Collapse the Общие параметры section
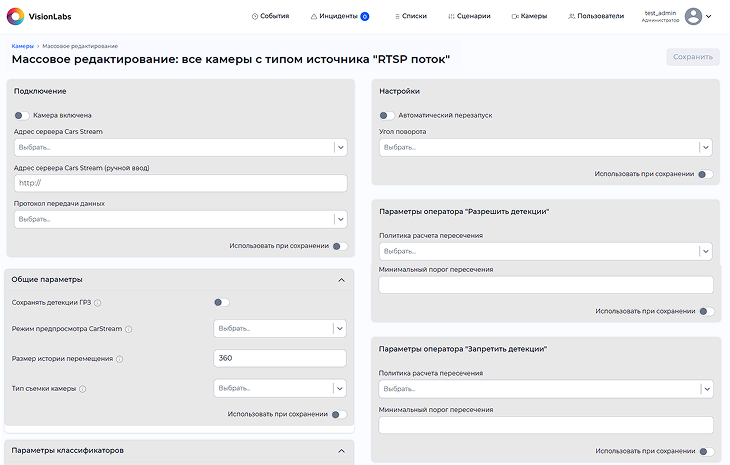Screen dimensions: 730x465 pyautogui.click(x=341, y=280)
